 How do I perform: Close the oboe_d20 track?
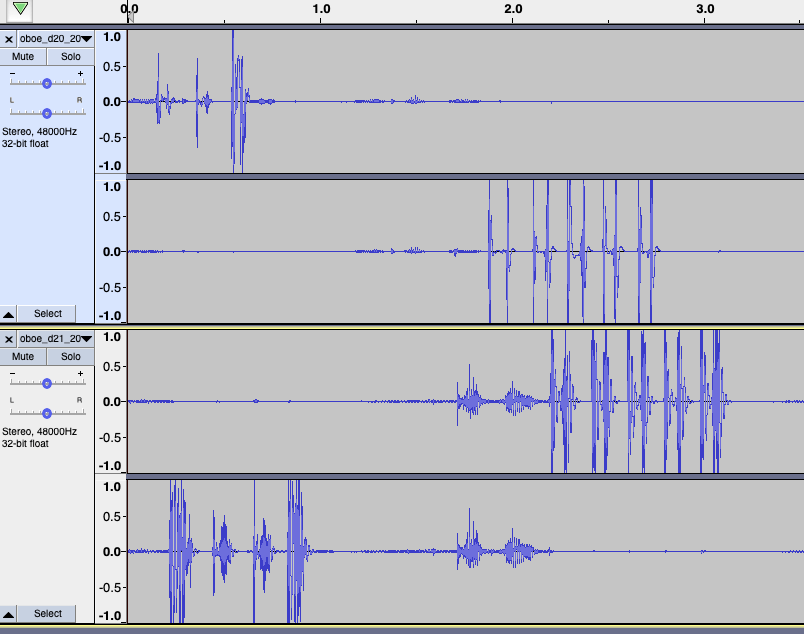[9, 39]
